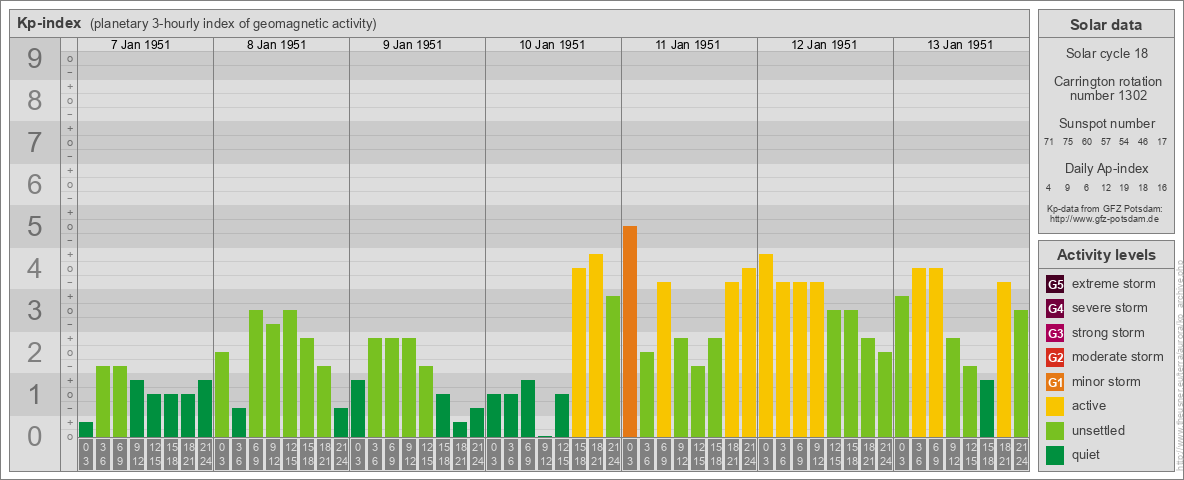The width and height of the screenshot is (1184, 480).
Task: Click the 9 Jan 1951 date header
Action: (x=412, y=45)
